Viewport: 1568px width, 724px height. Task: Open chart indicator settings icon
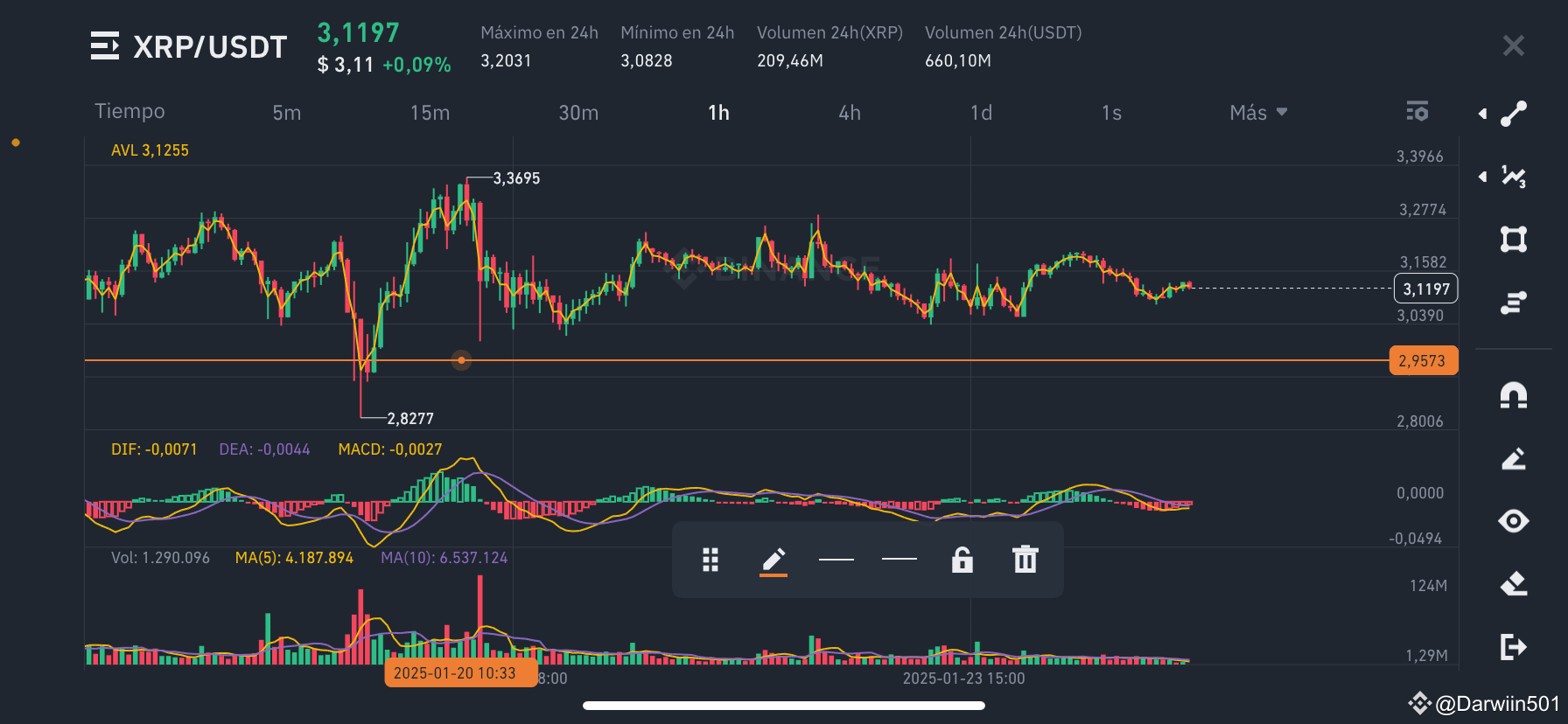click(x=1417, y=112)
